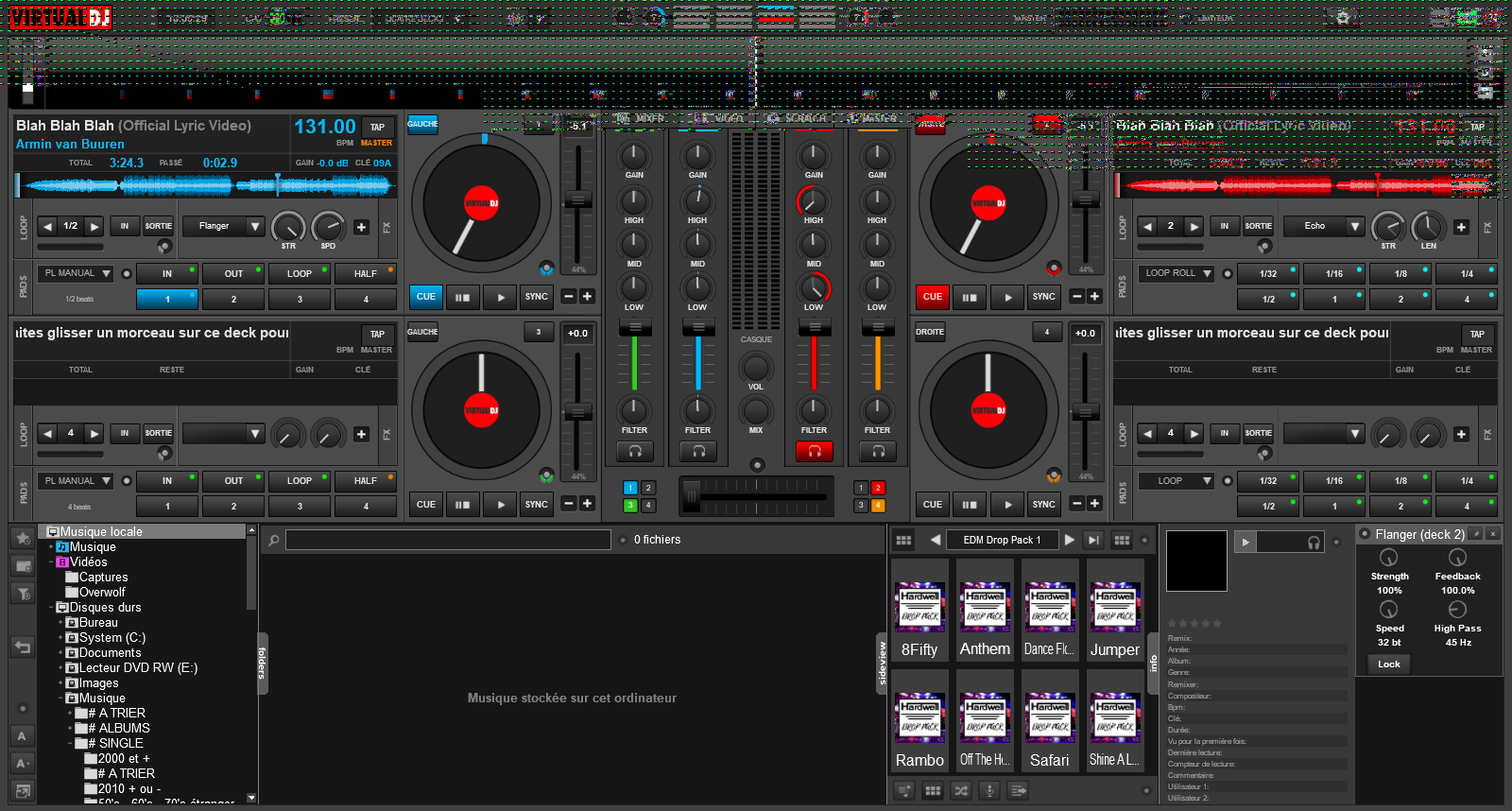Collapse the # SINGLE folder node

70,743
